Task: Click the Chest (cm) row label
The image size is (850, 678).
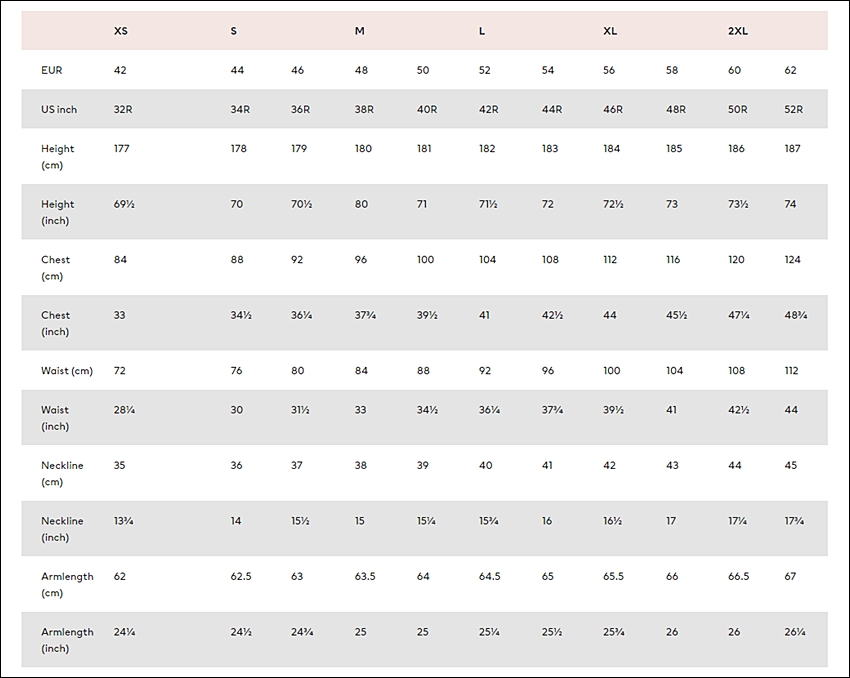Action: tap(55, 268)
